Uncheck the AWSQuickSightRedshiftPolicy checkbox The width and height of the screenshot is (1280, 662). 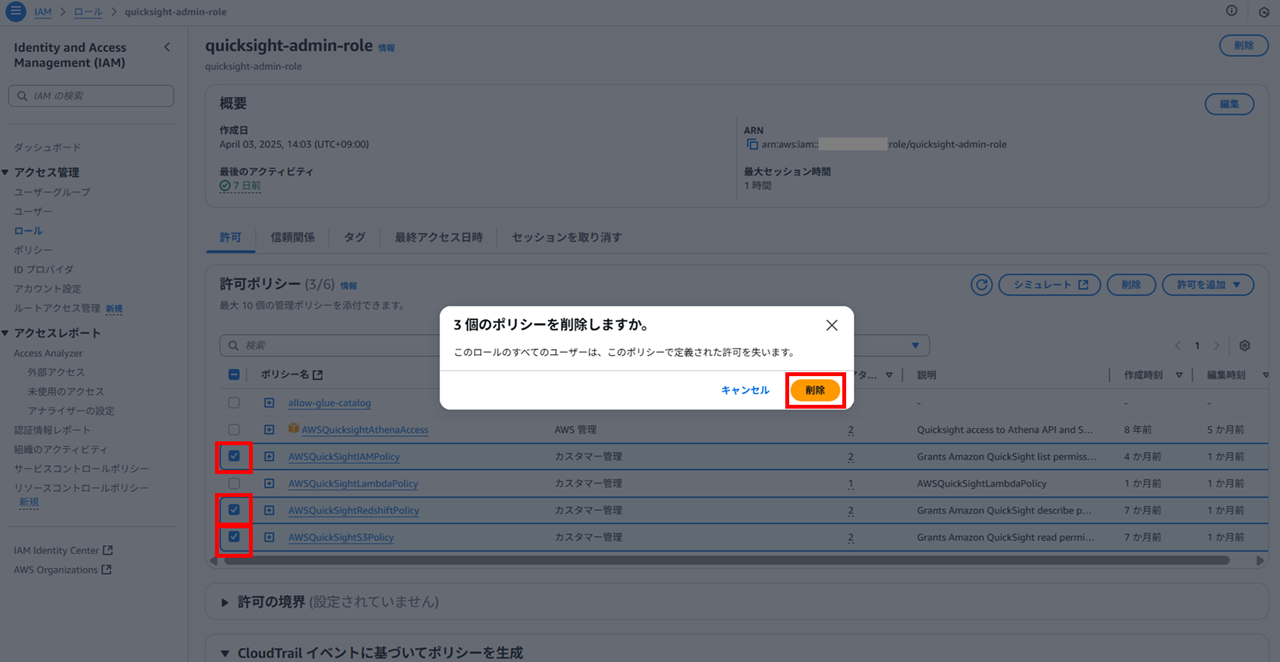tap(234, 510)
